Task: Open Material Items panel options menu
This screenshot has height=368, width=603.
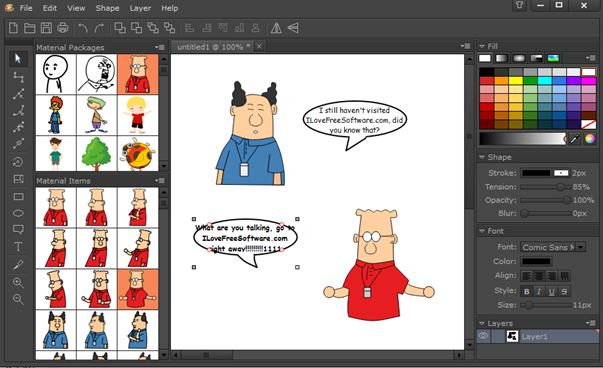Action: [160, 180]
